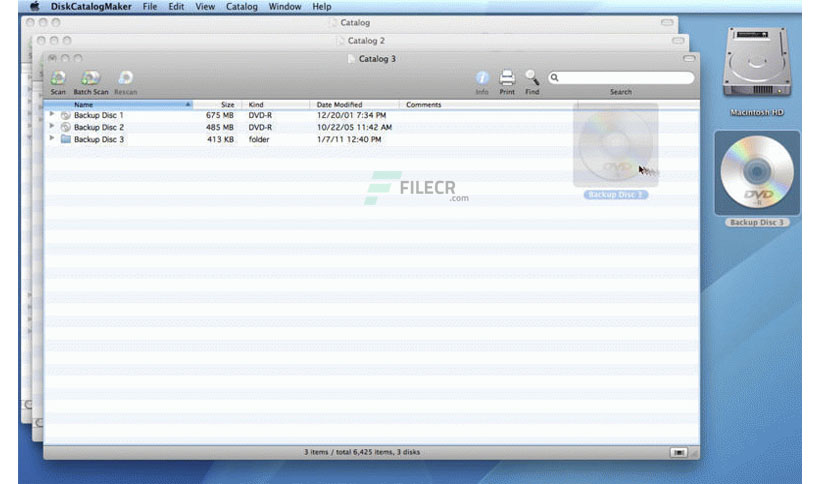The height and width of the screenshot is (484, 836).
Task: Click the document icon in Catalog 3 title
Action: pyautogui.click(x=351, y=59)
